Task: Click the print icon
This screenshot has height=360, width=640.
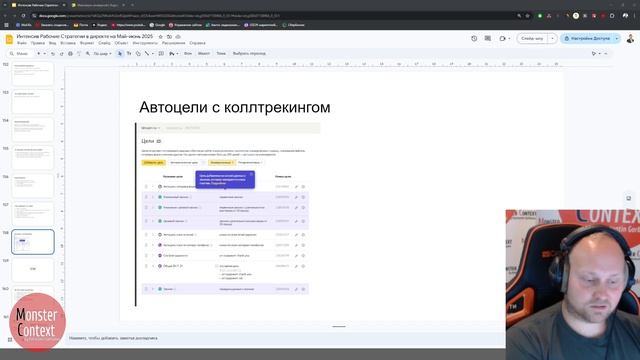Action: point(70,53)
